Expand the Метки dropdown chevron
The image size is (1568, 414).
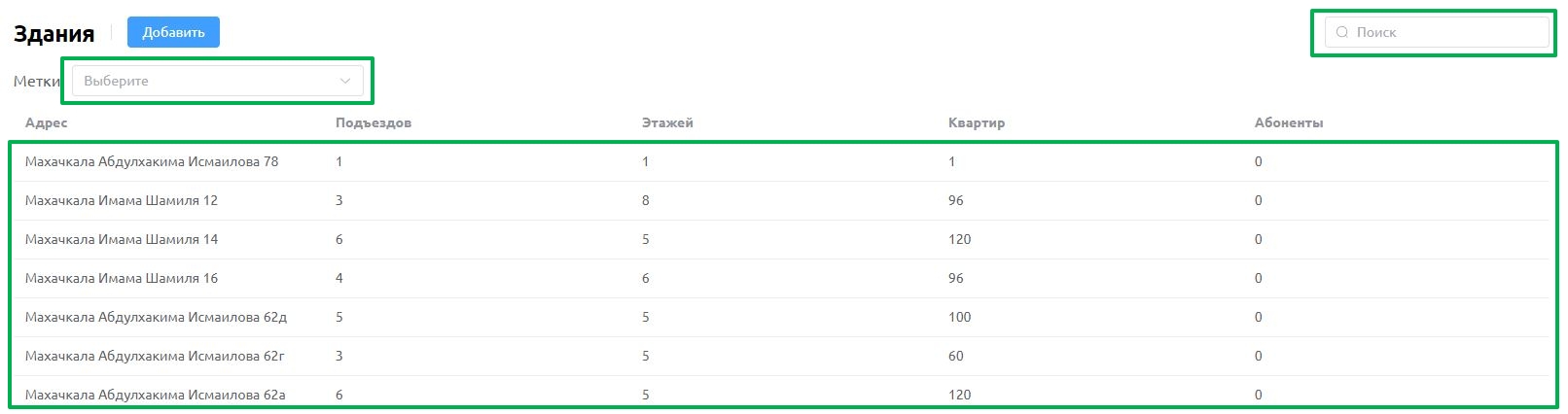point(345,81)
